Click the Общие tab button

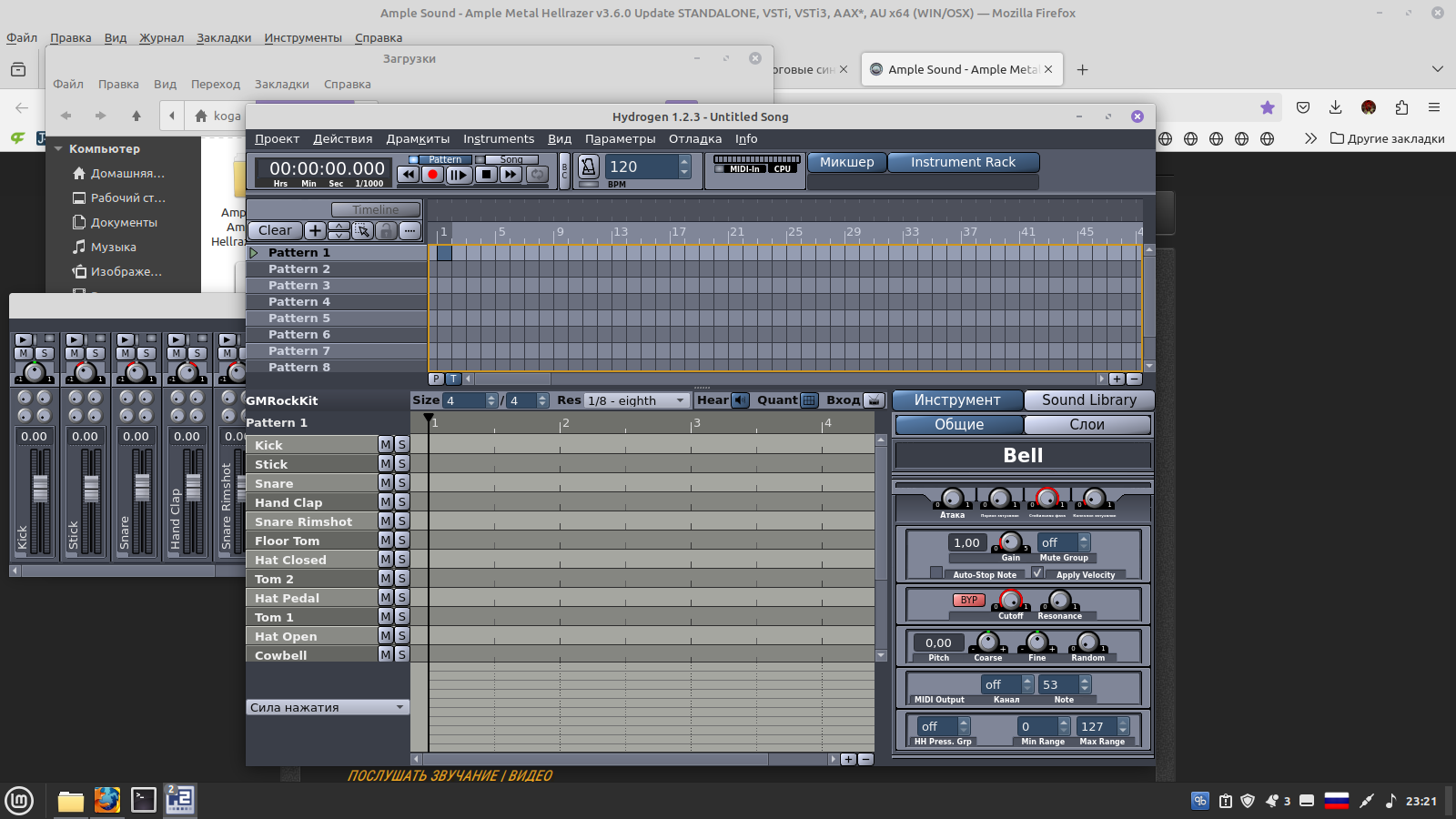(959, 425)
